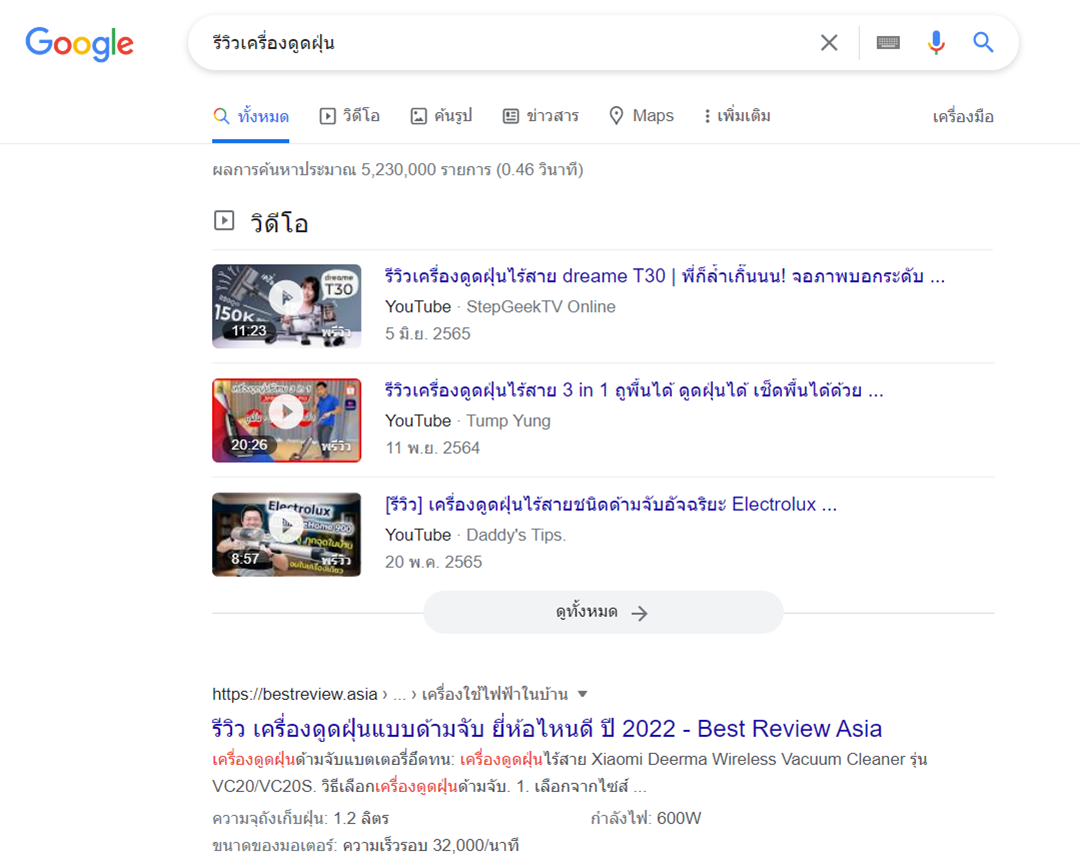The width and height of the screenshot is (1080, 861).
Task: Expand the dropdown arrow beside bestreview.asia breadcrumb
Action: pos(583,694)
